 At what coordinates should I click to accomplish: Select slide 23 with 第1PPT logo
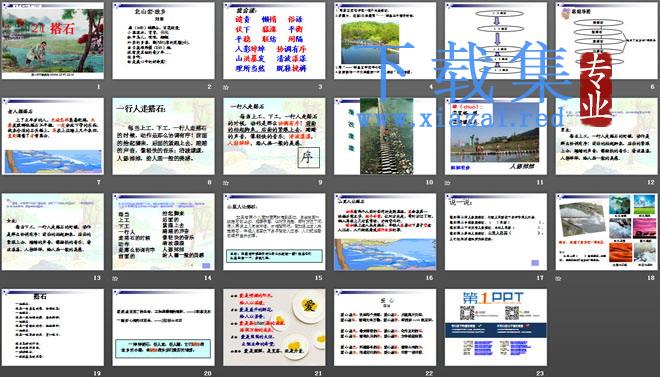496,327
